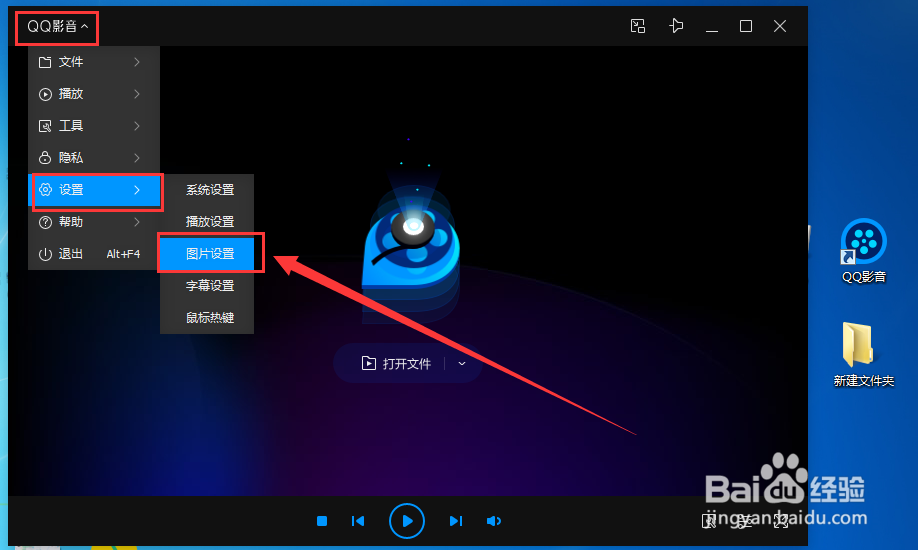Open 播放设置 from the settings submenu
The height and width of the screenshot is (550, 918).
[207, 222]
